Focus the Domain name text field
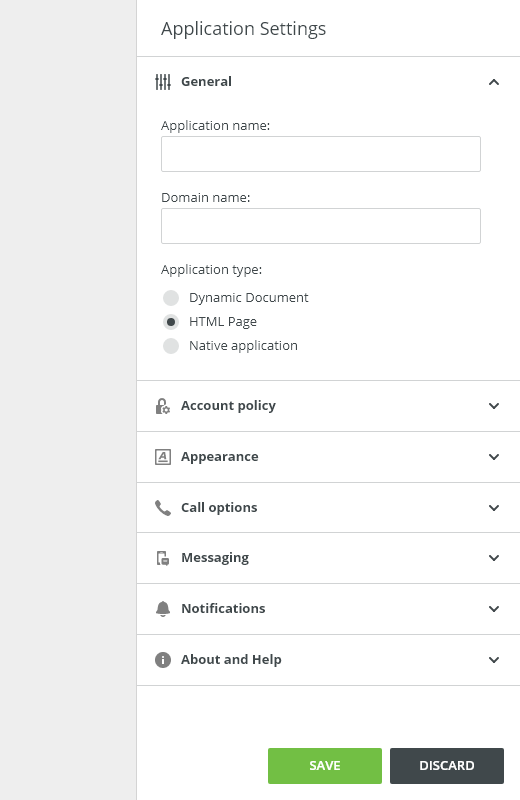The width and height of the screenshot is (520, 800). pyautogui.click(x=320, y=226)
